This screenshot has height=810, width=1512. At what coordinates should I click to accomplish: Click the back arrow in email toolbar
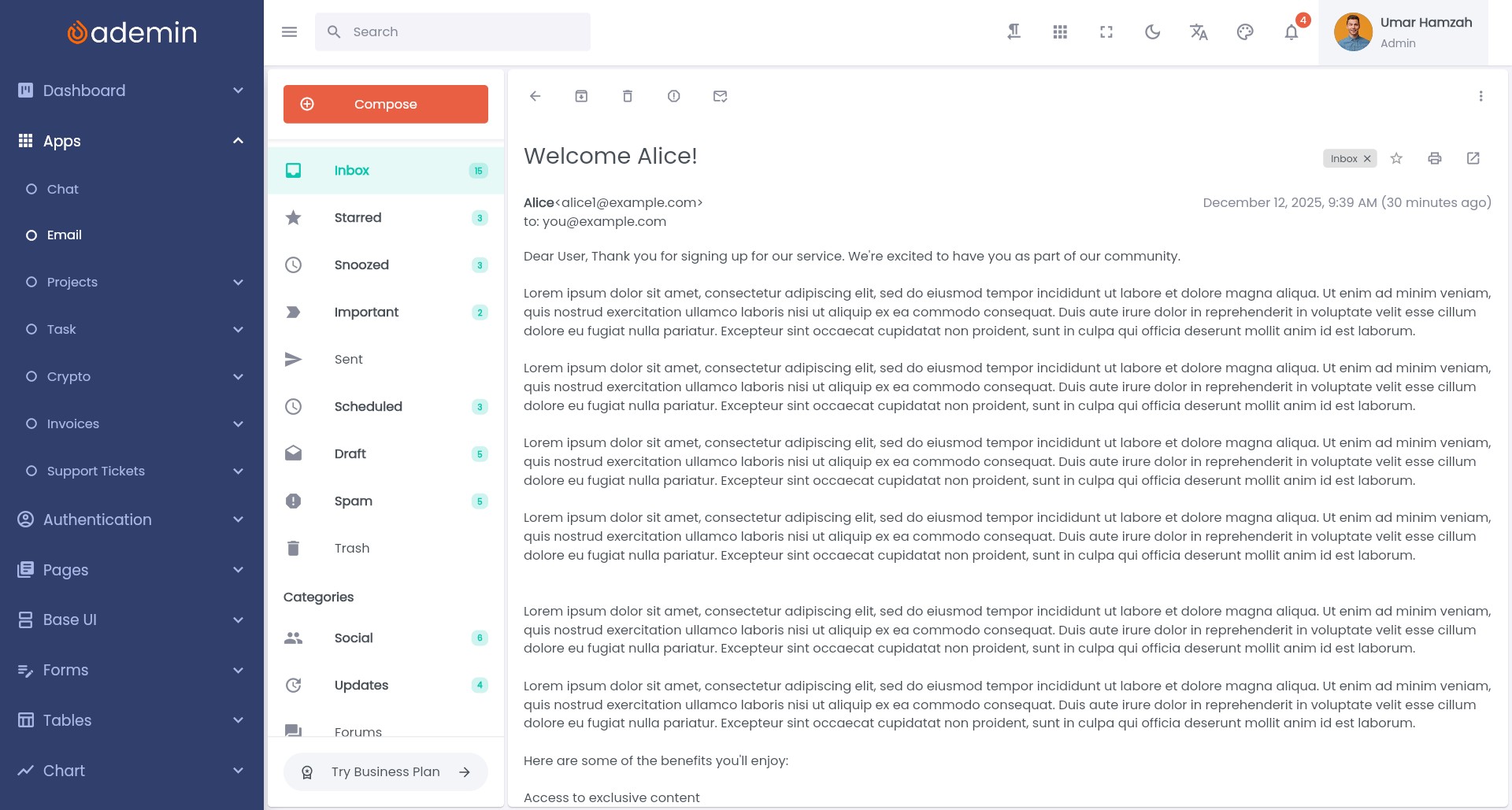click(535, 96)
